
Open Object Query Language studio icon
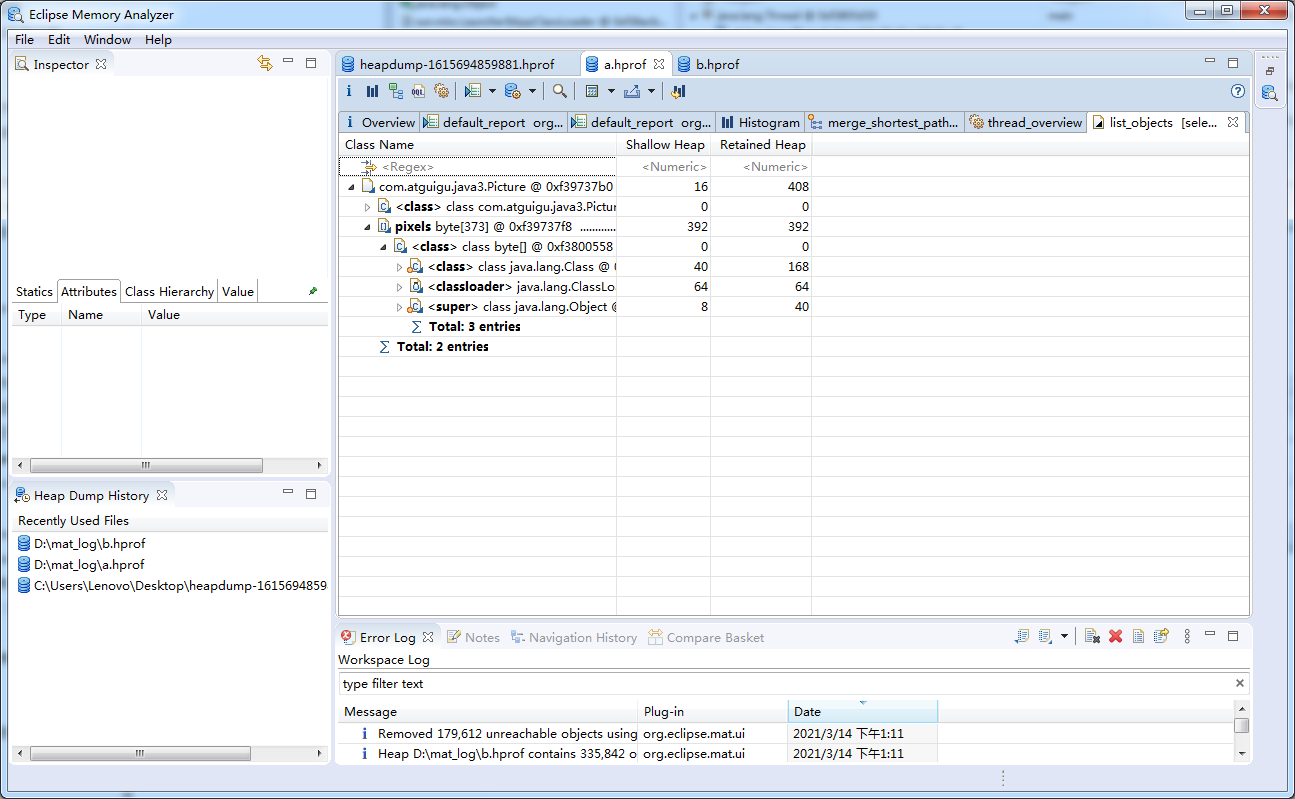pos(418,91)
